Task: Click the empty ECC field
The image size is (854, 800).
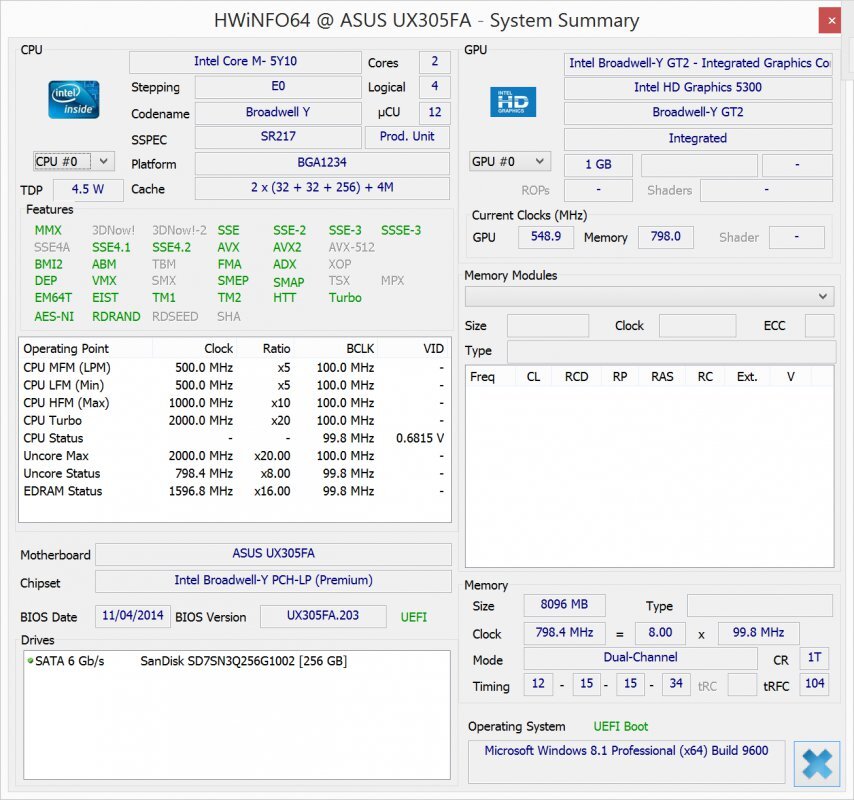Action: [x=819, y=326]
